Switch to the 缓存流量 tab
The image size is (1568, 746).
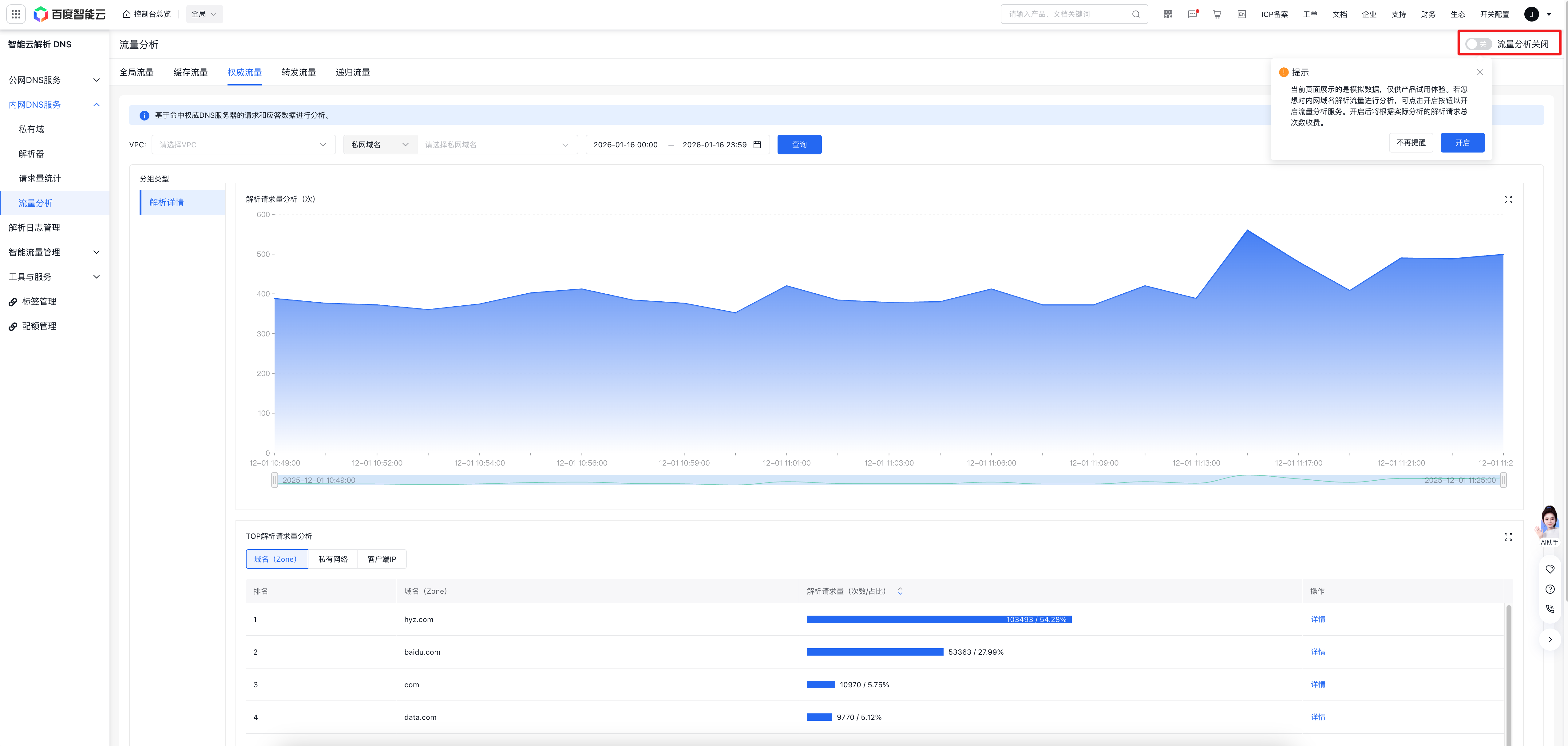(x=191, y=73)
